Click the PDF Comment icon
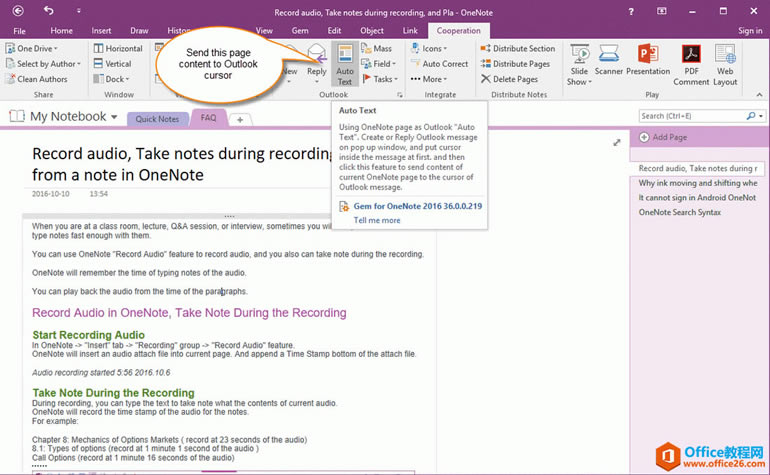 [691, 65]
